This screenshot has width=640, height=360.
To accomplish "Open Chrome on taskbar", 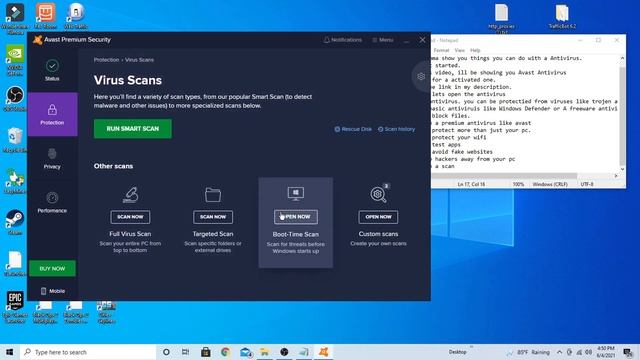I will tap(225, 352).
